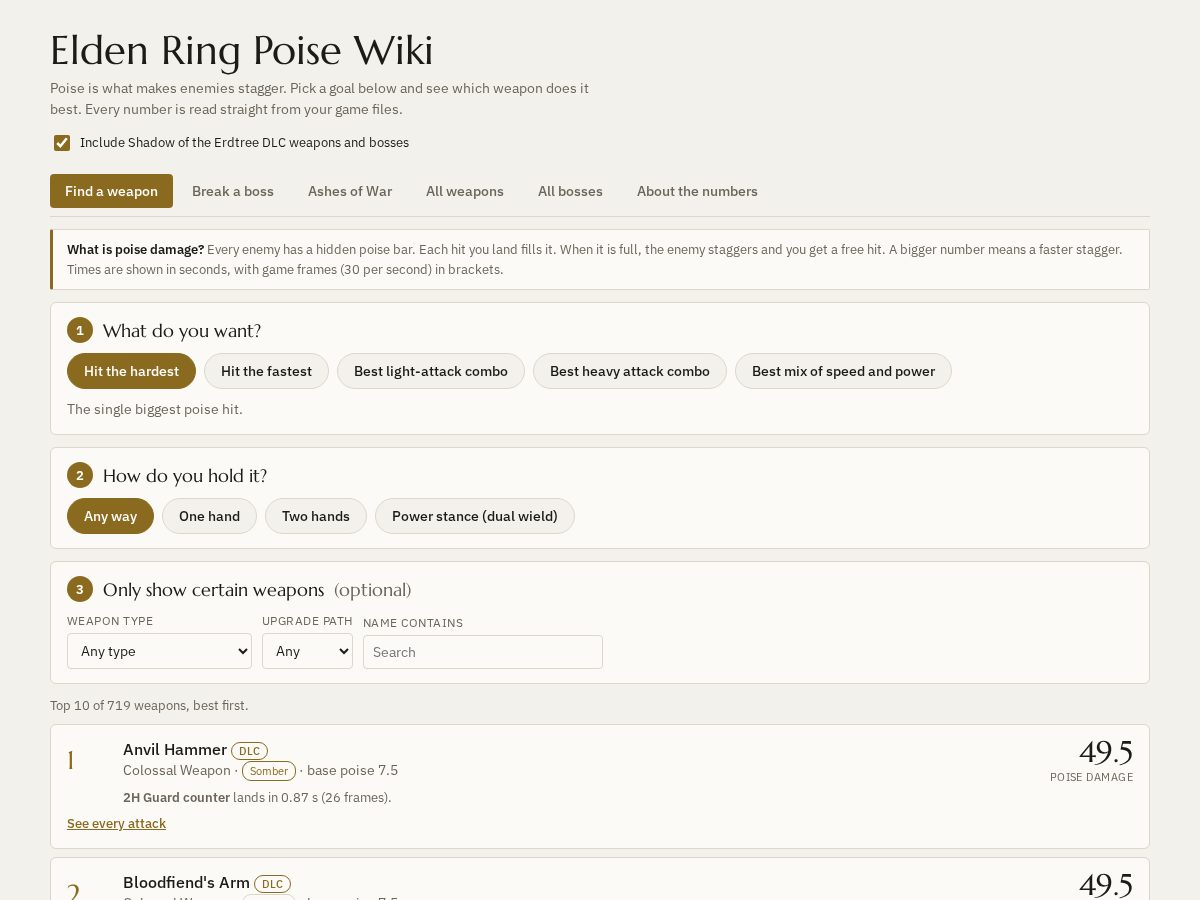
Task: Click the Include Shadow of the Erdtree label
Action: click(x=244, y=143)
